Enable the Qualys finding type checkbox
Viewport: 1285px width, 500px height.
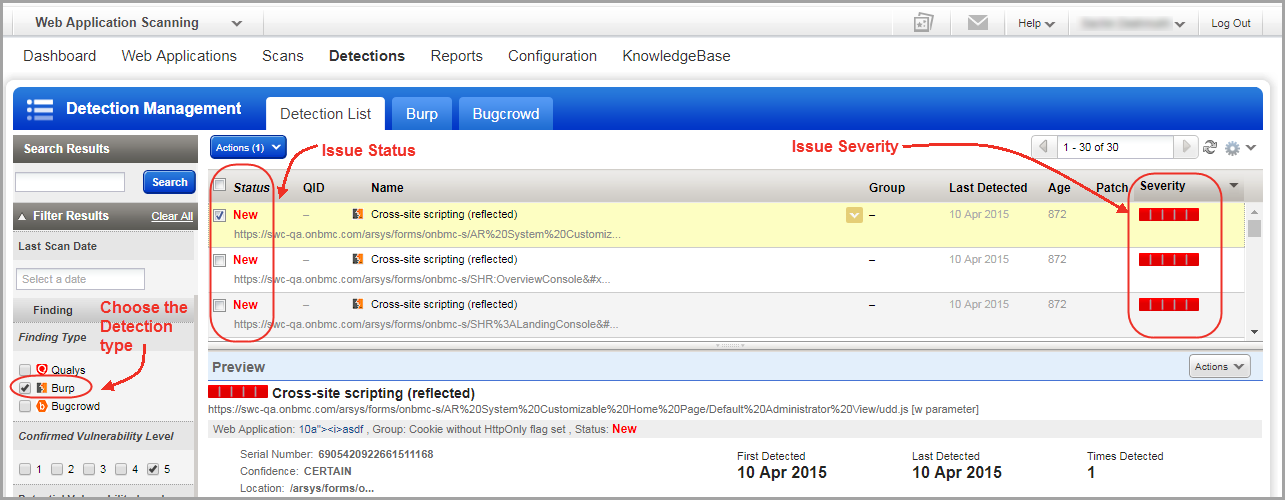click(x=25, y=370)
